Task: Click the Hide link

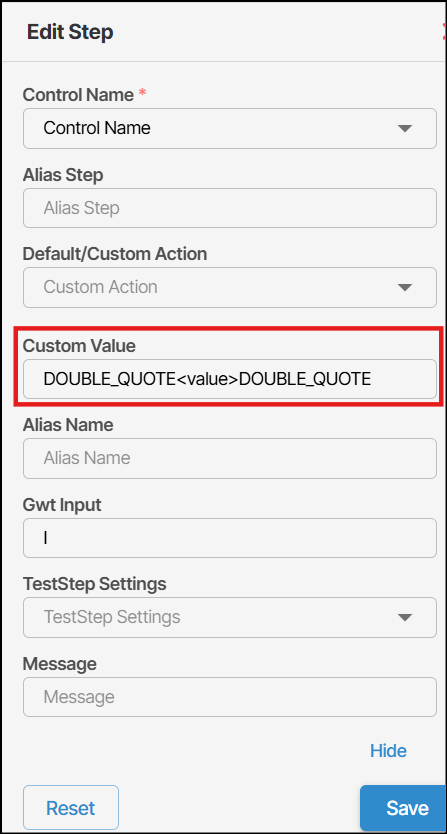Action: click(x=388, y=750)
